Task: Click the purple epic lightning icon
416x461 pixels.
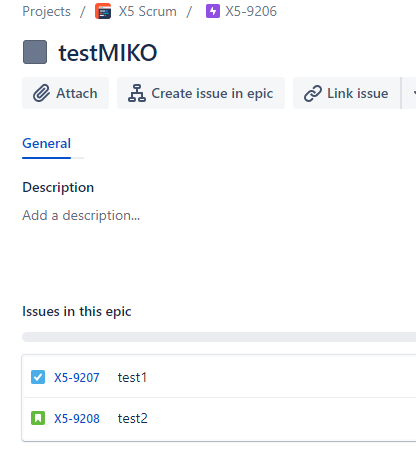Action: tap(213, 11)
